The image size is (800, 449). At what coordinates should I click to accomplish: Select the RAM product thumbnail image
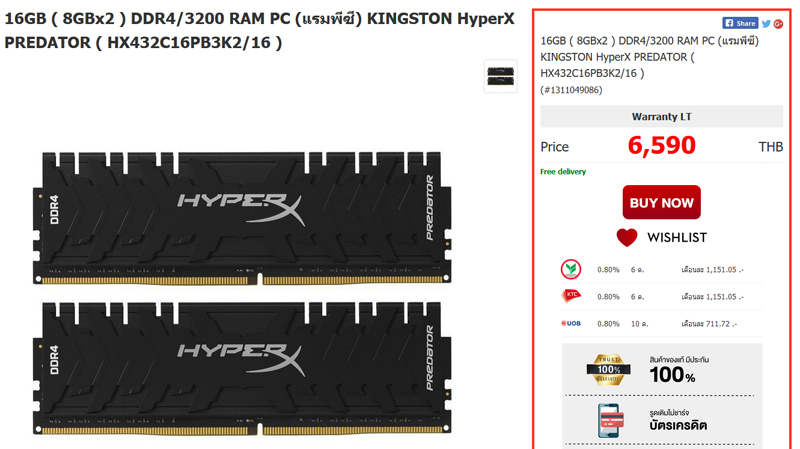pyautogui.click(x=501, y=77)
